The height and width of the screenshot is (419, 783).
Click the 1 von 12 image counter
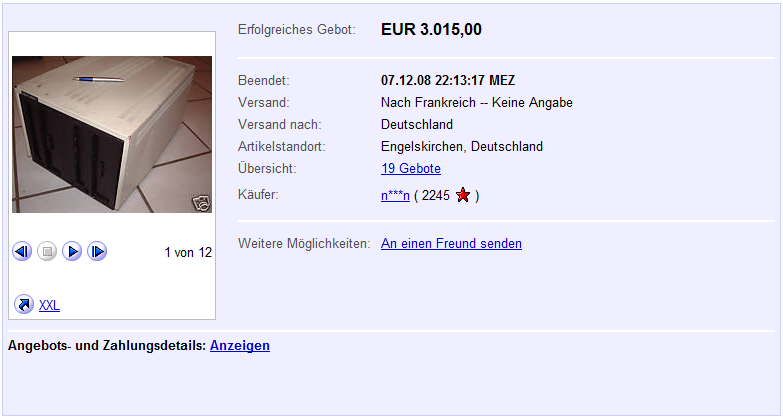(x=188, y=252)
